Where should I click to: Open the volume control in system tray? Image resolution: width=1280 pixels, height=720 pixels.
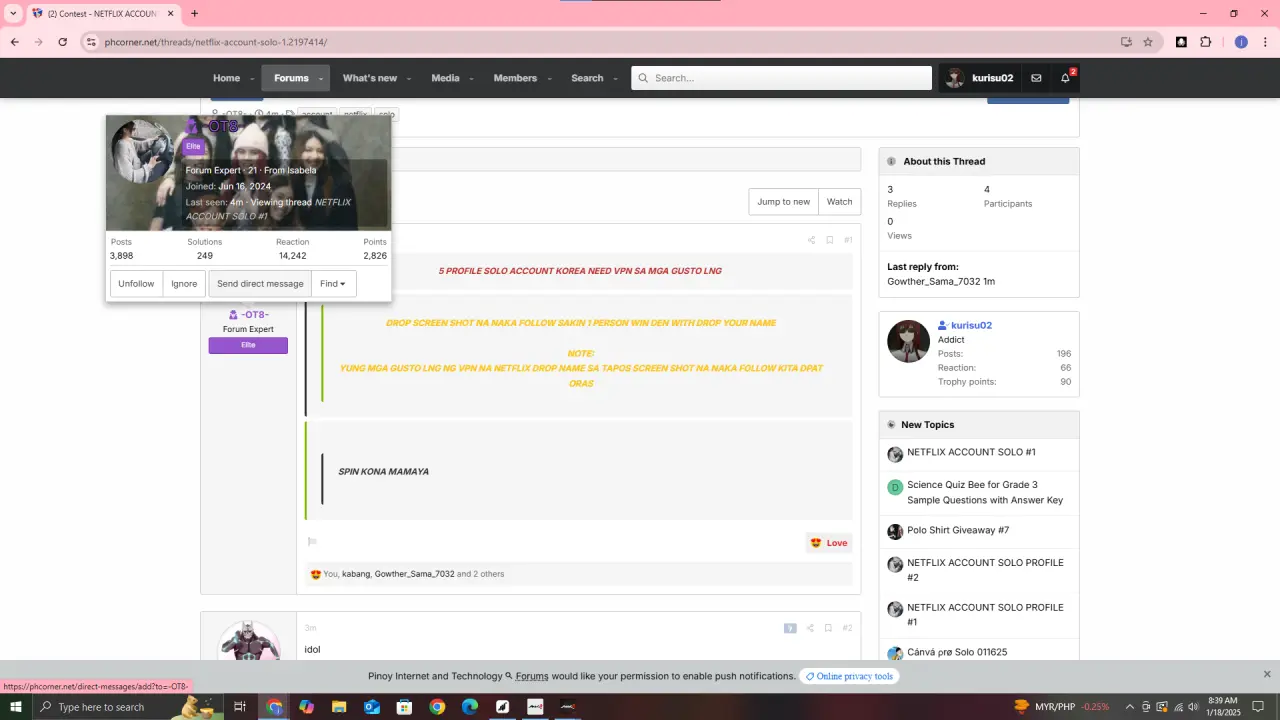coord(1193,707)
